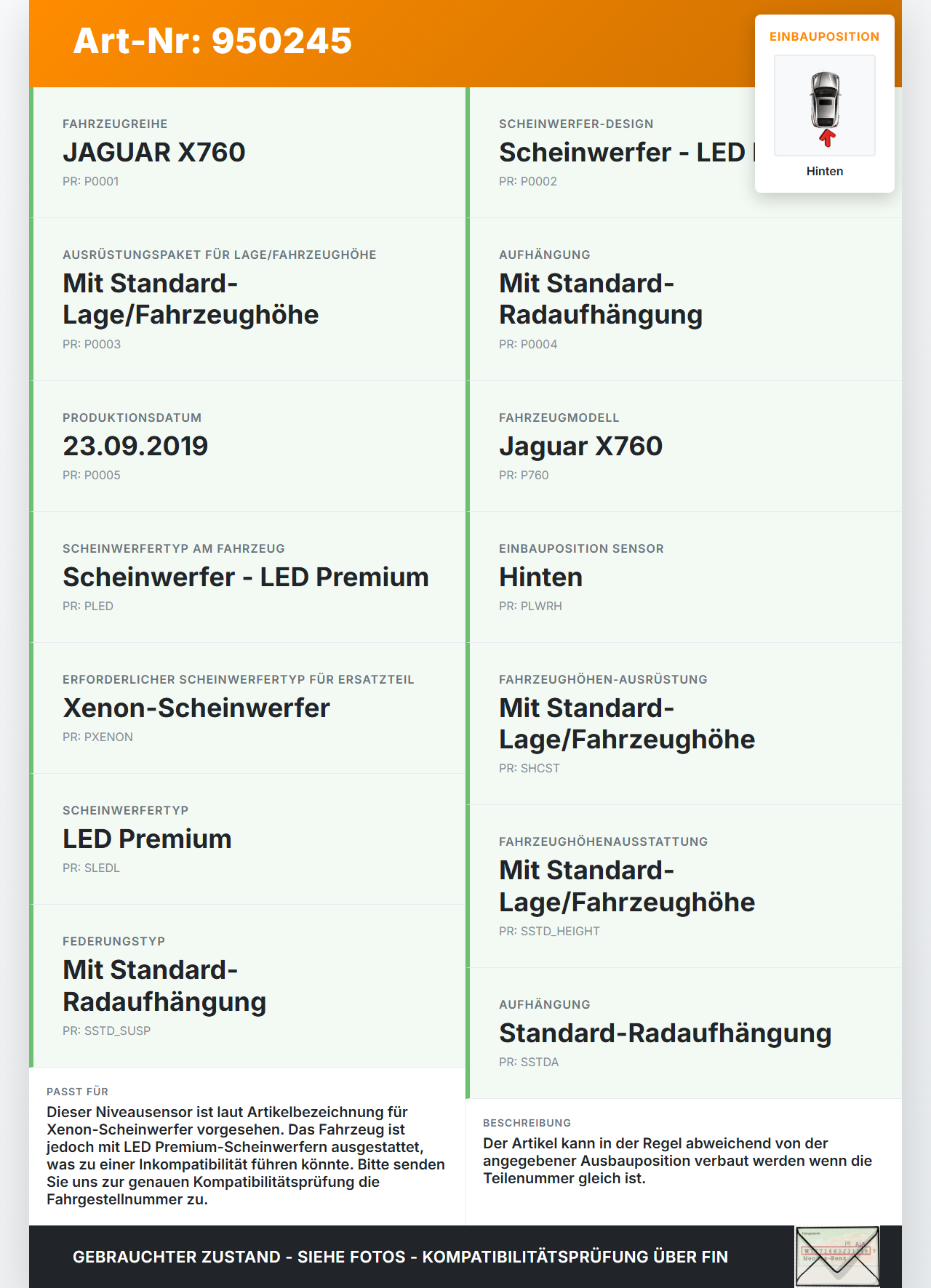Image resolution: width=931 pixels, height=1288 pixels.
Task: Click the Xenon-Scheinwerfer required type card
Action: tap(247, 708)
